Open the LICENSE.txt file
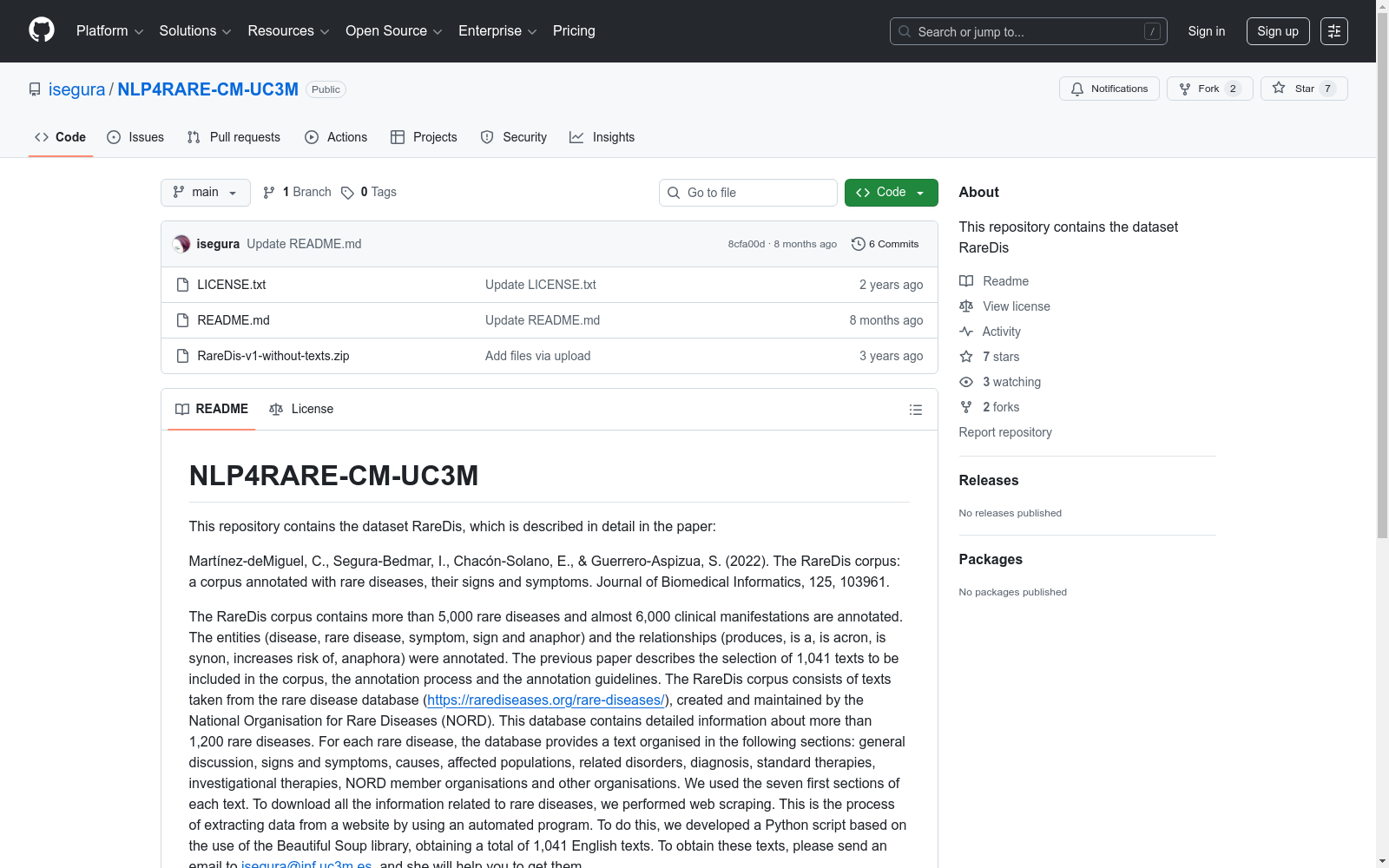This screenshot has height=868, width=1389. coord(232,285)
